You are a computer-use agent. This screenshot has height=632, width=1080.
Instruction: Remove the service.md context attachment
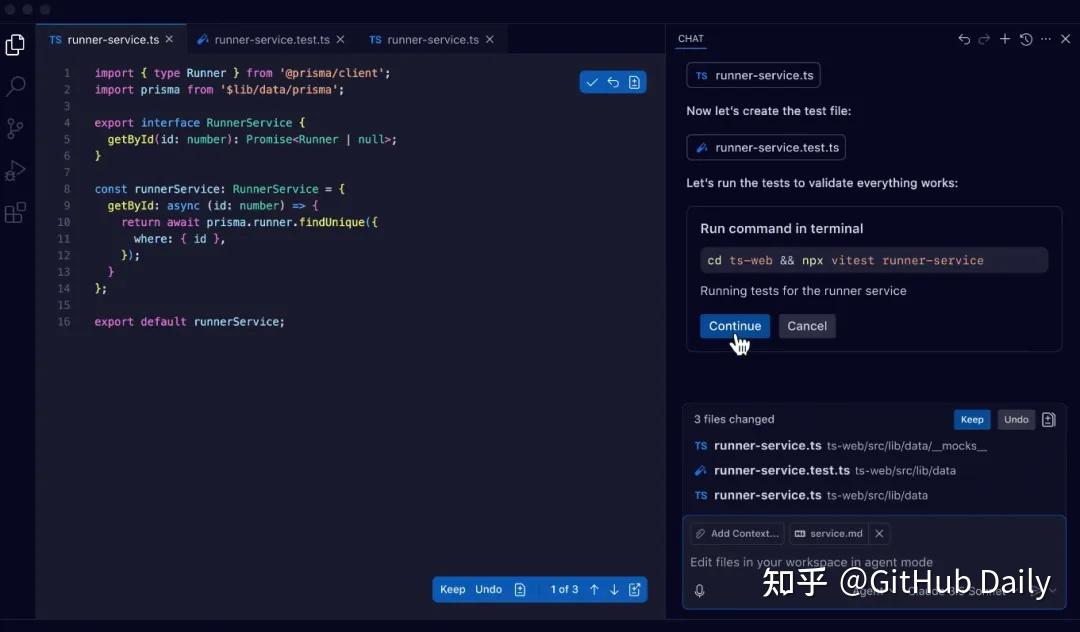[x=879, y=534]
